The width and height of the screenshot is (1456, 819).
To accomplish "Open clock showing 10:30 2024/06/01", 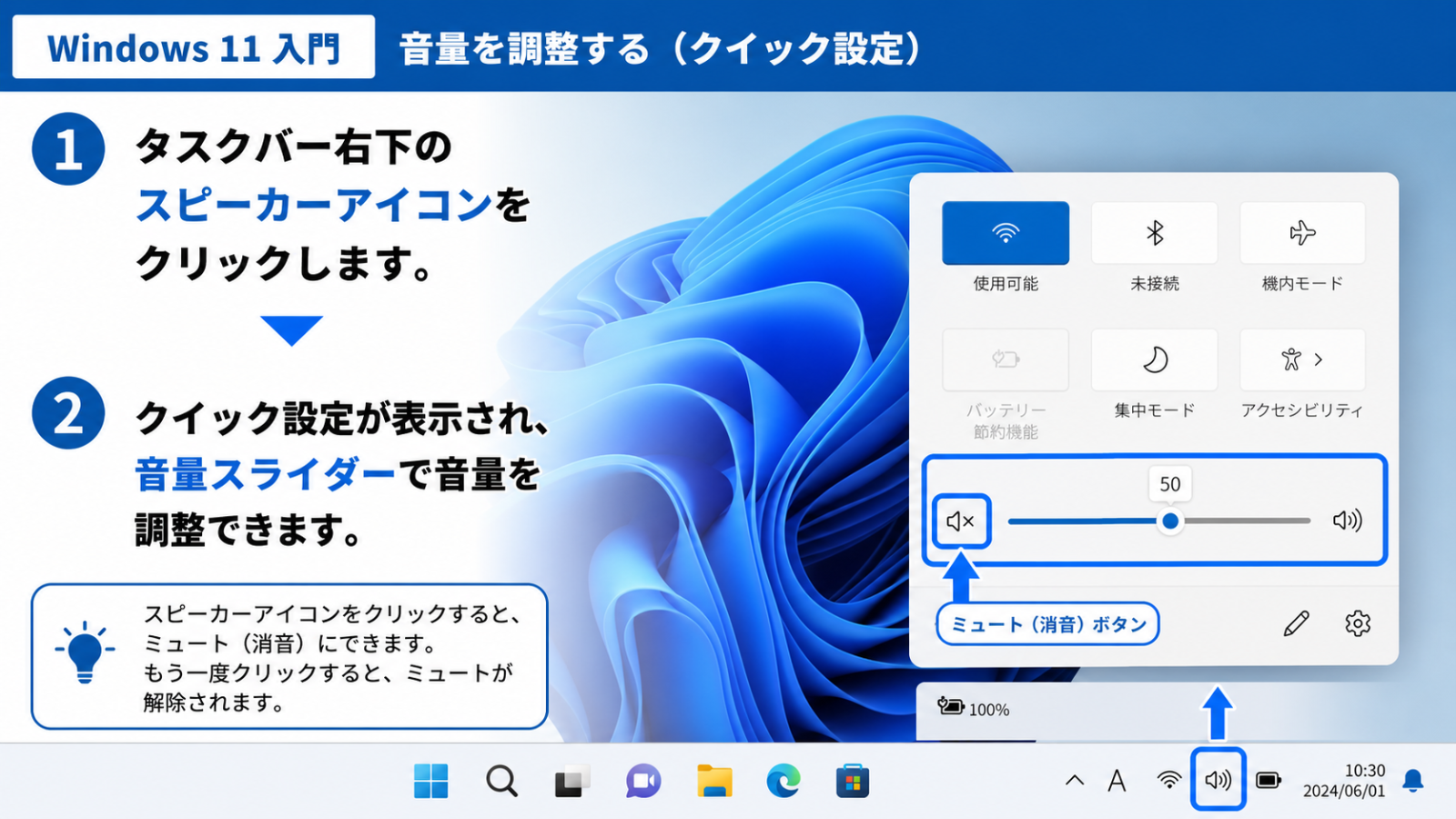I will coord(1344,781).
